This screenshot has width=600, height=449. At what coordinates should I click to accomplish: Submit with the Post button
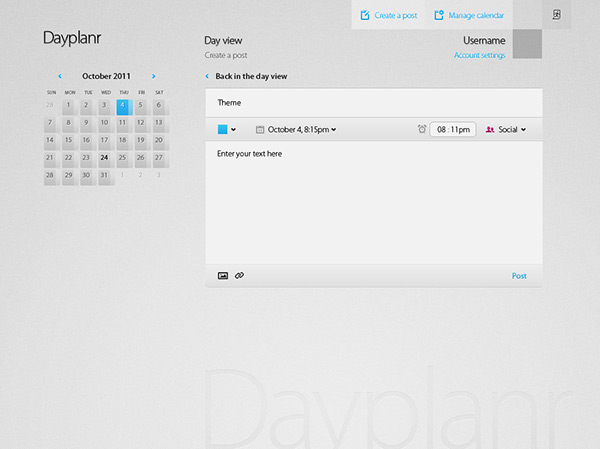pos(519,276)
